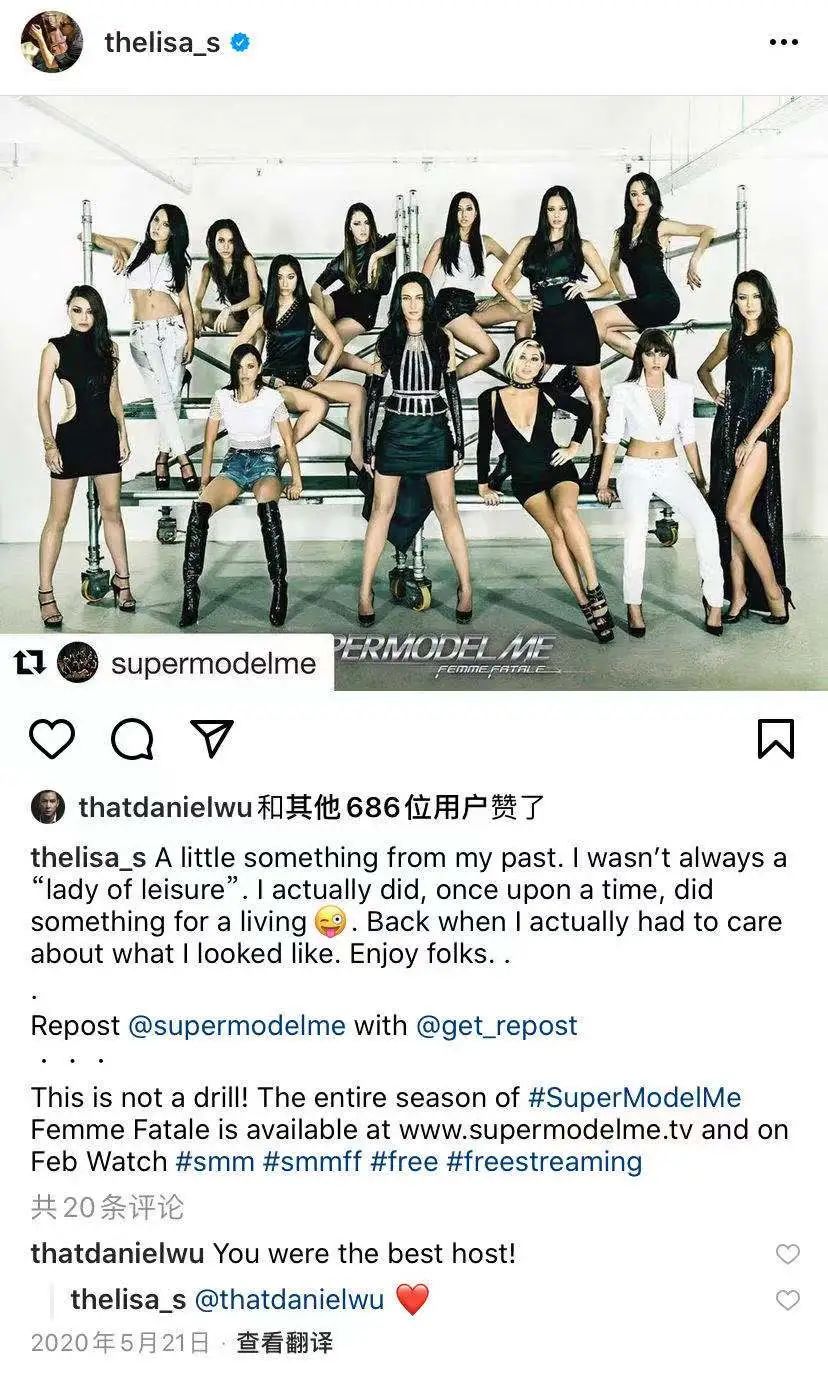828x1378 pixels.
Task: Open comments with the speech bubble icon
Action: [x=132, y=739]
